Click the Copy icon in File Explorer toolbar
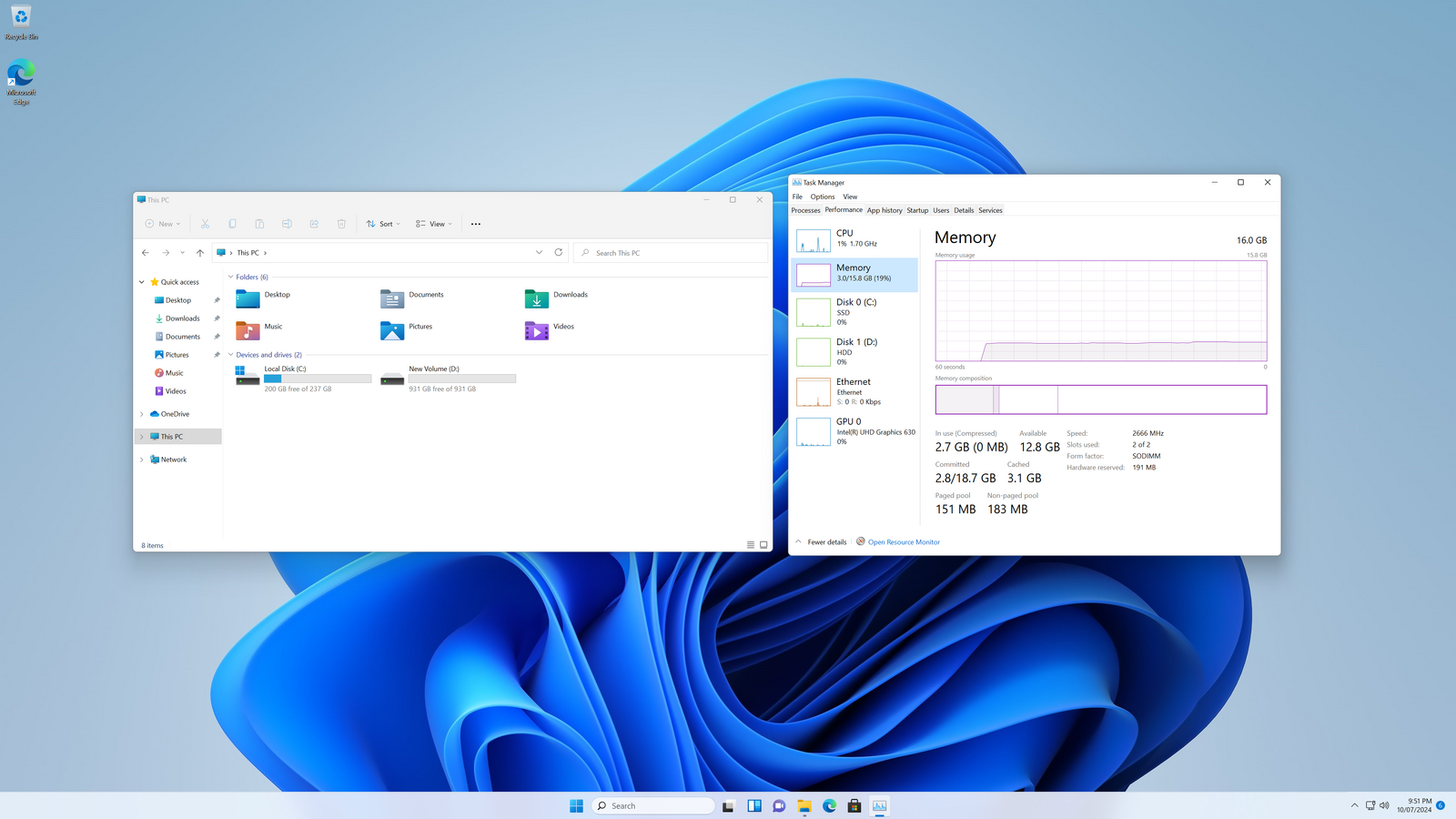The image size is (1456, 819). coord(232,224)
